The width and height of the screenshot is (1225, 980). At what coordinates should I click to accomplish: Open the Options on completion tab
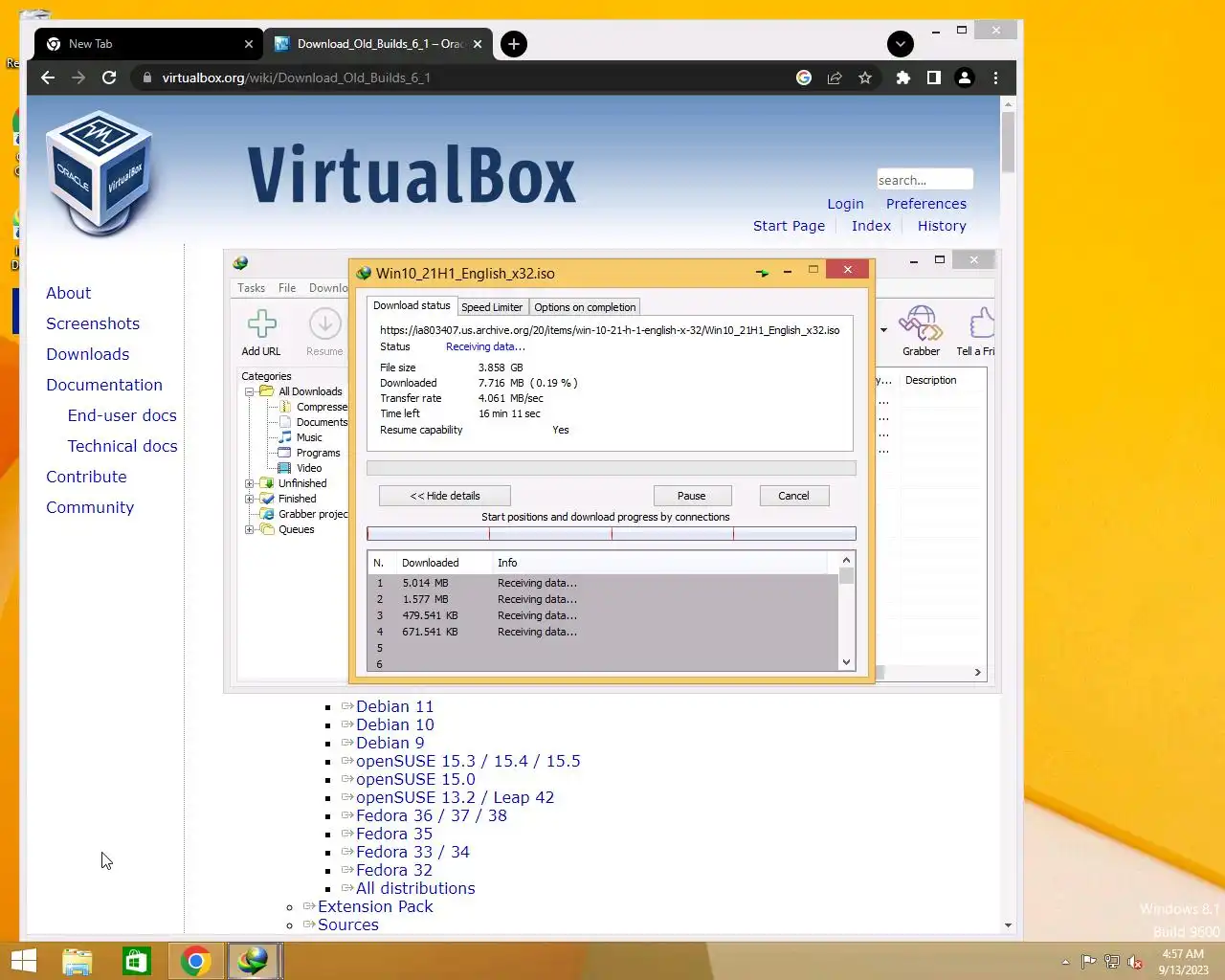coord(585,307)
